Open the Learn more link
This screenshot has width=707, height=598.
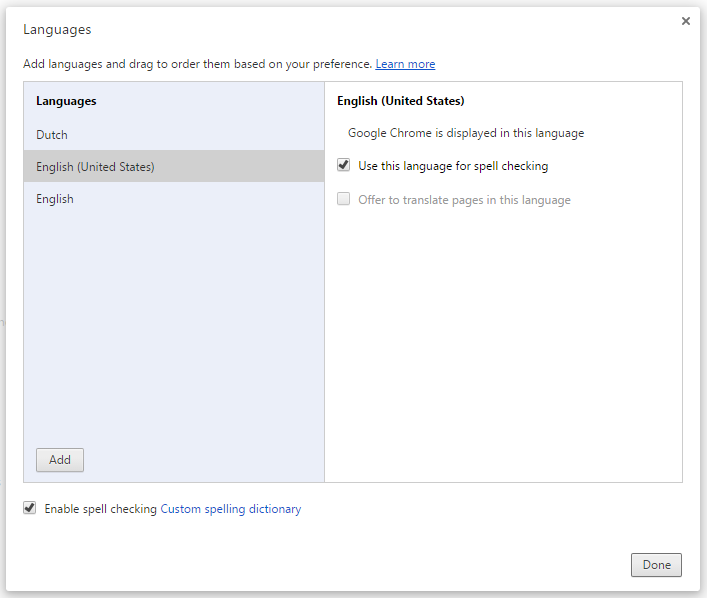pyautogui.click(x=405, y=64)
